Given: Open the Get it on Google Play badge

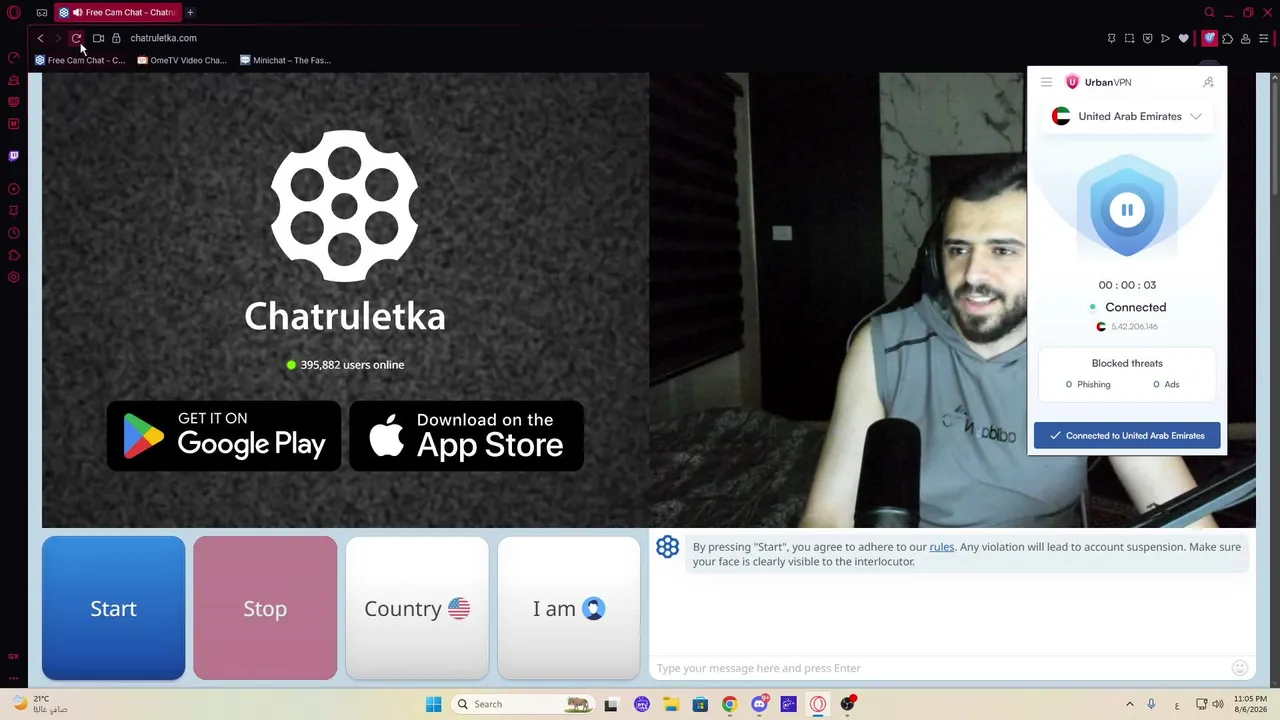Looking at the screenshot, I should click(224, 436).
